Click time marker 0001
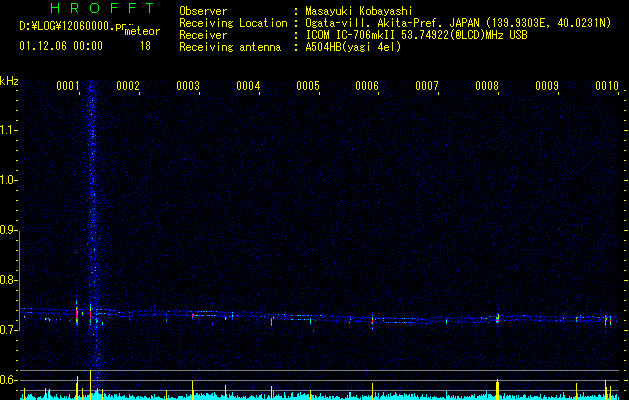Viewport: 629px width, 400px height. click(x=68, y=86)
